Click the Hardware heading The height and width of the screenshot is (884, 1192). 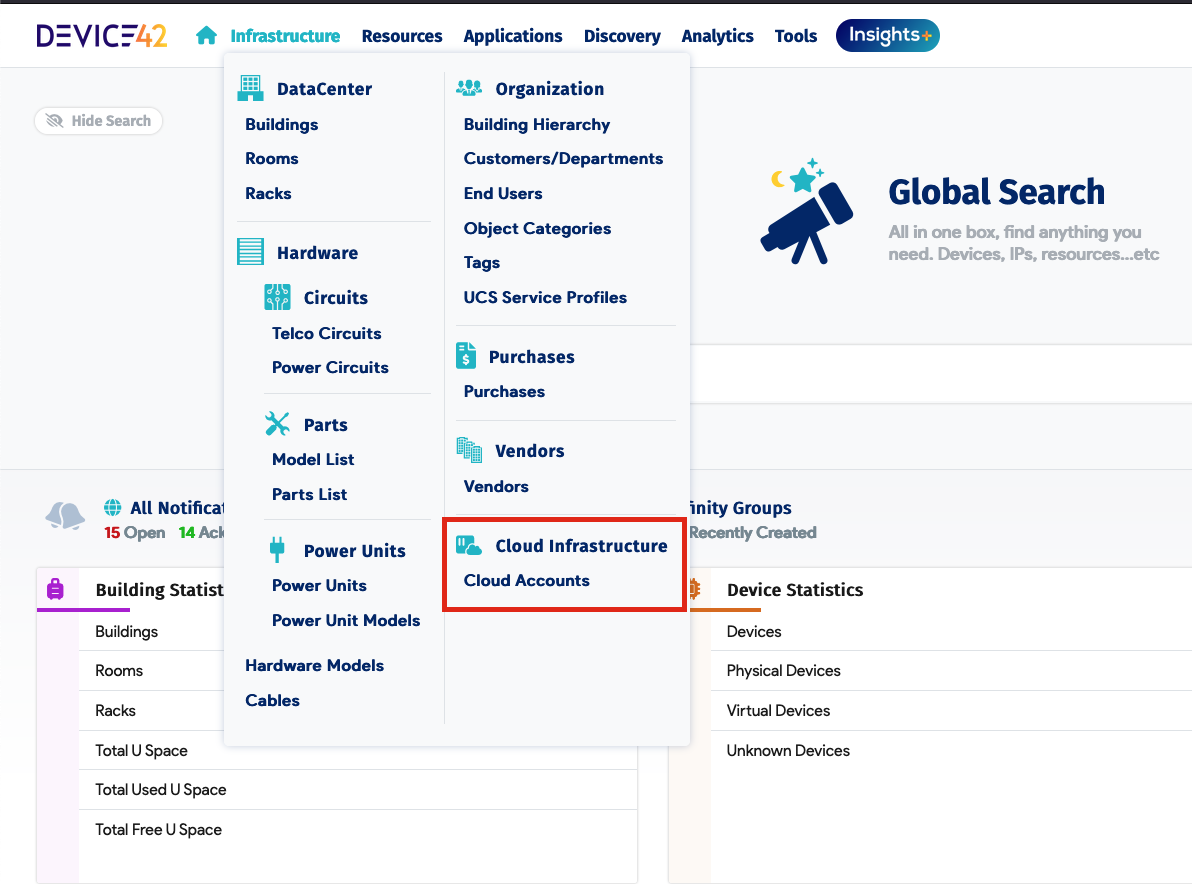click(317, 253)
